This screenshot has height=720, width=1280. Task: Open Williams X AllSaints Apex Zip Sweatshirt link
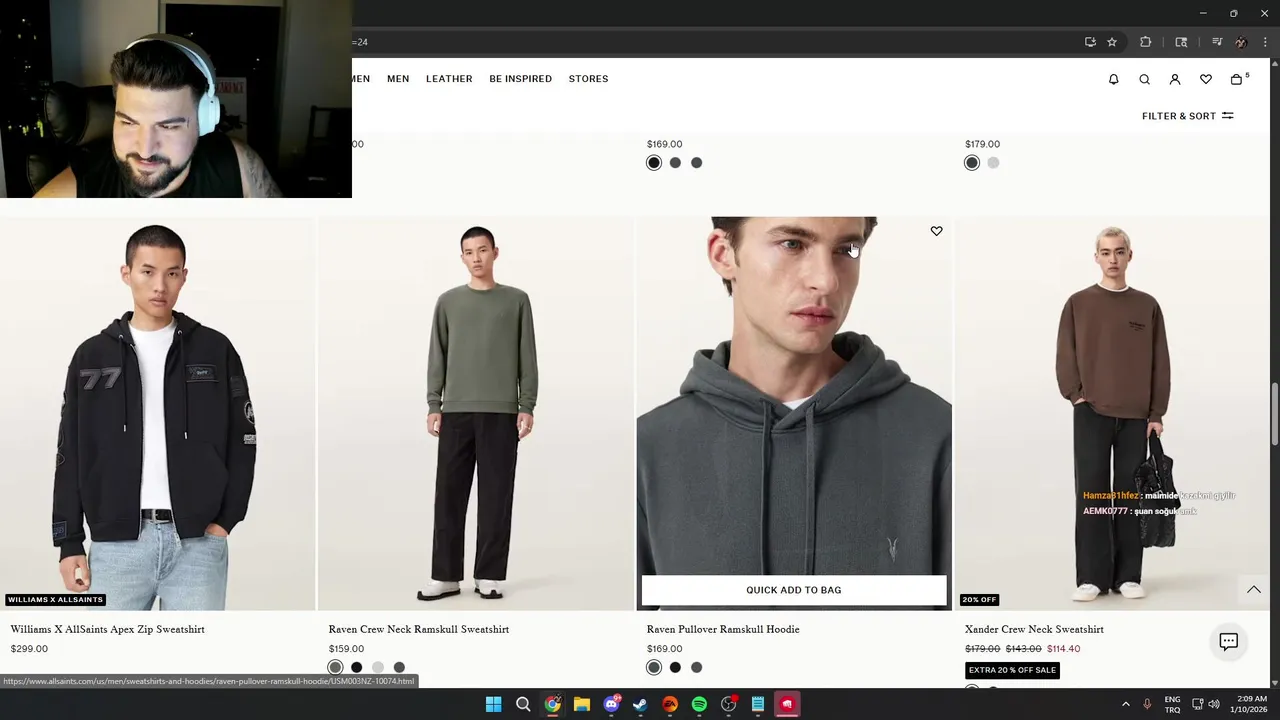pos(107,629)
